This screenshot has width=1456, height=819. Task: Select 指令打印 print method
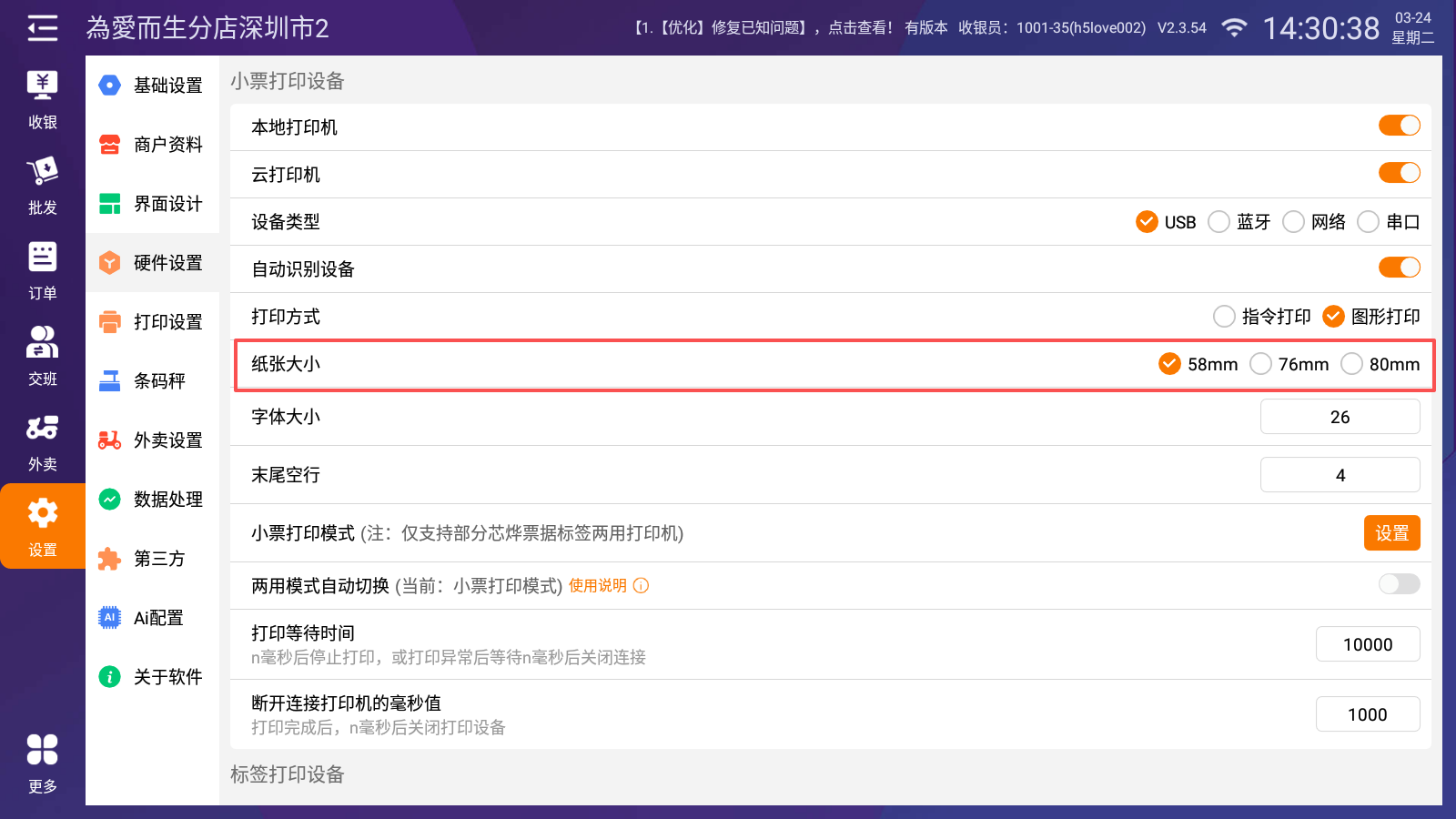pos(1225,317)
